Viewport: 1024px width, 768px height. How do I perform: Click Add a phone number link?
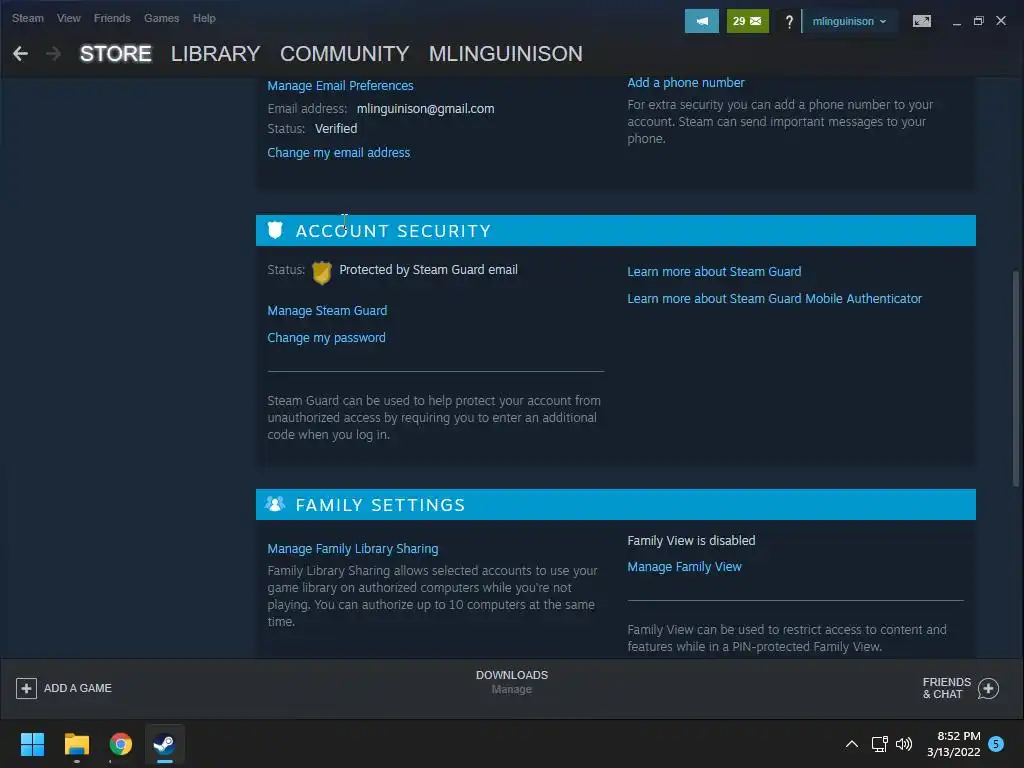point(686,82)
